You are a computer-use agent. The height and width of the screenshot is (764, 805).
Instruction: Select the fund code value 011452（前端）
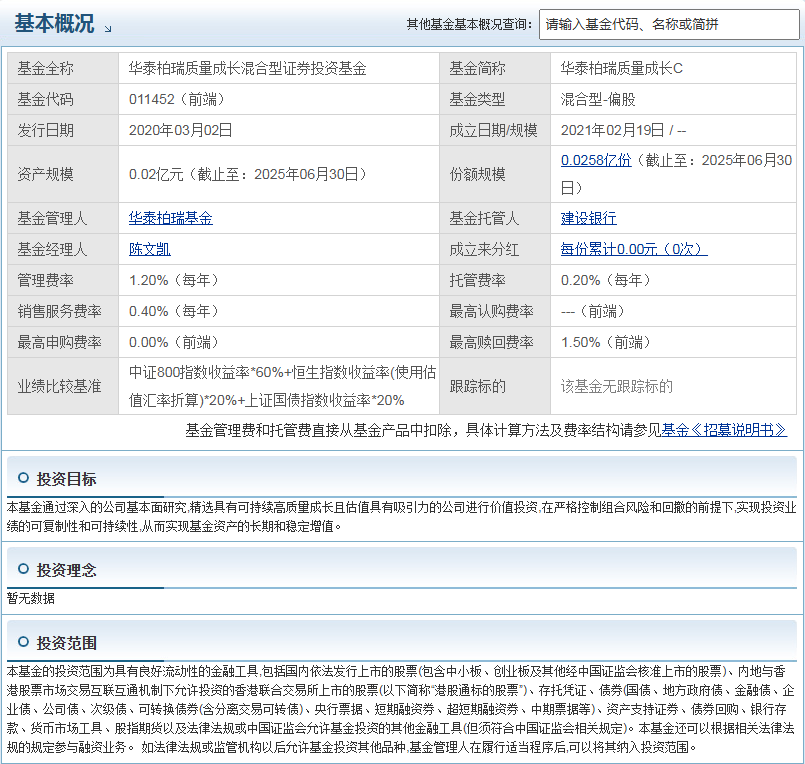click(177, 99)
